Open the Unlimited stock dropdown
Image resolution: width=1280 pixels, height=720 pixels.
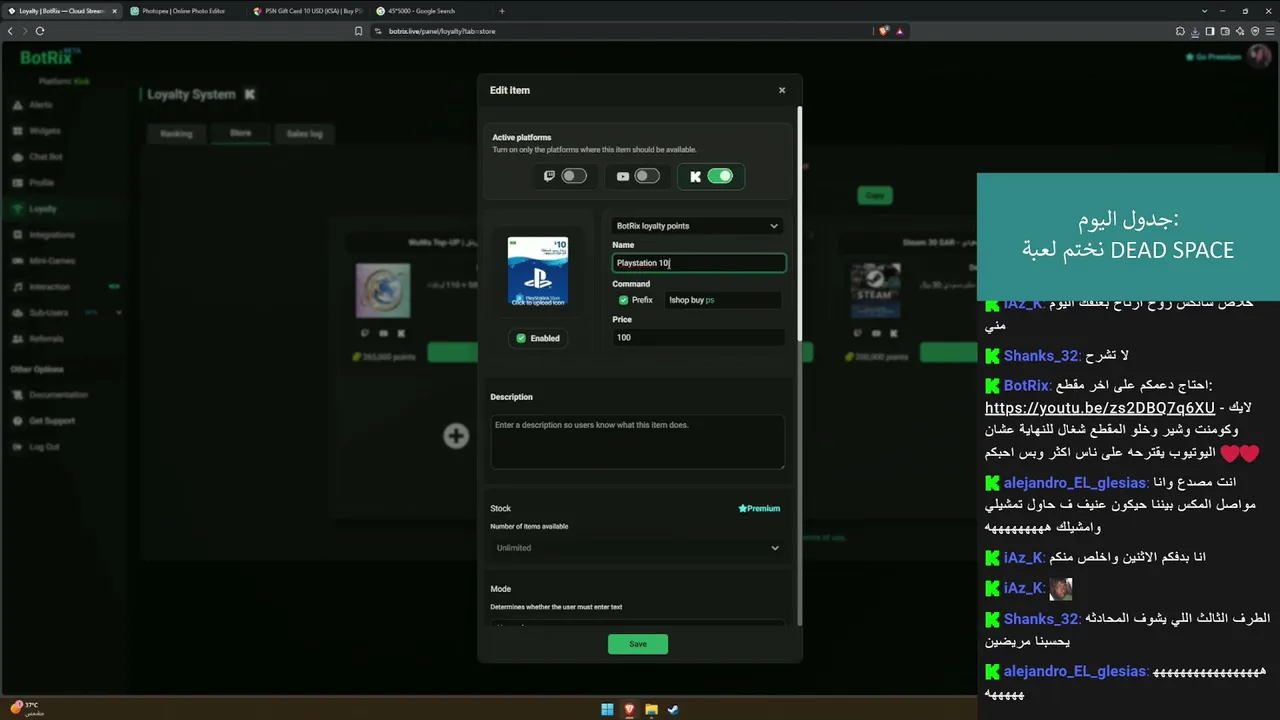(x=638, y=548)
